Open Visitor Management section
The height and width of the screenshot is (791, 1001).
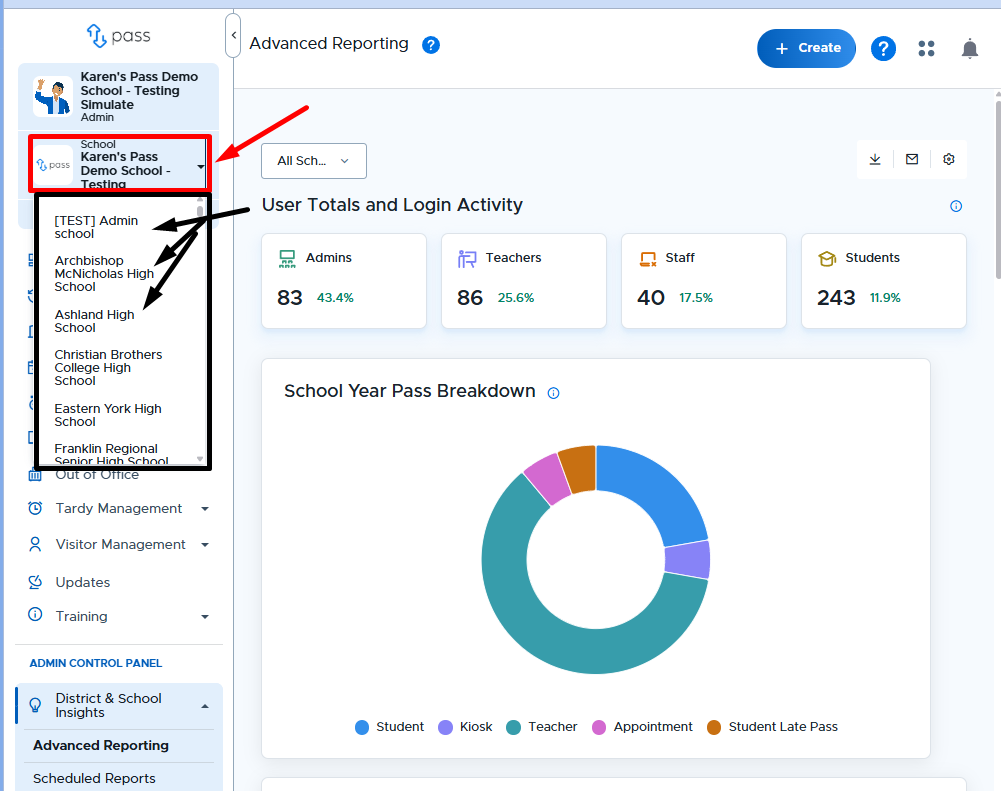tap(121, 544)
